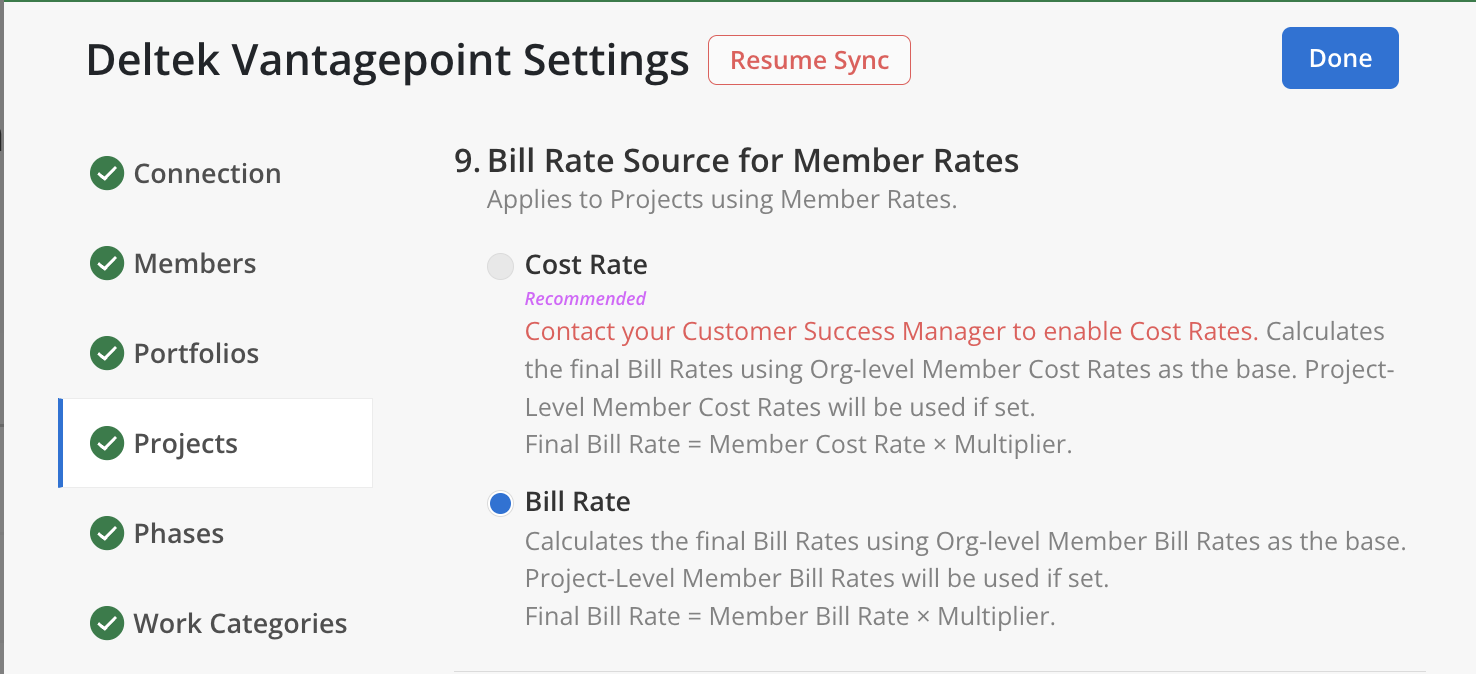This screenshot has width=1476, height=674.
Task: Open the Portfolios settings tab
Action: tap(215, 353)
